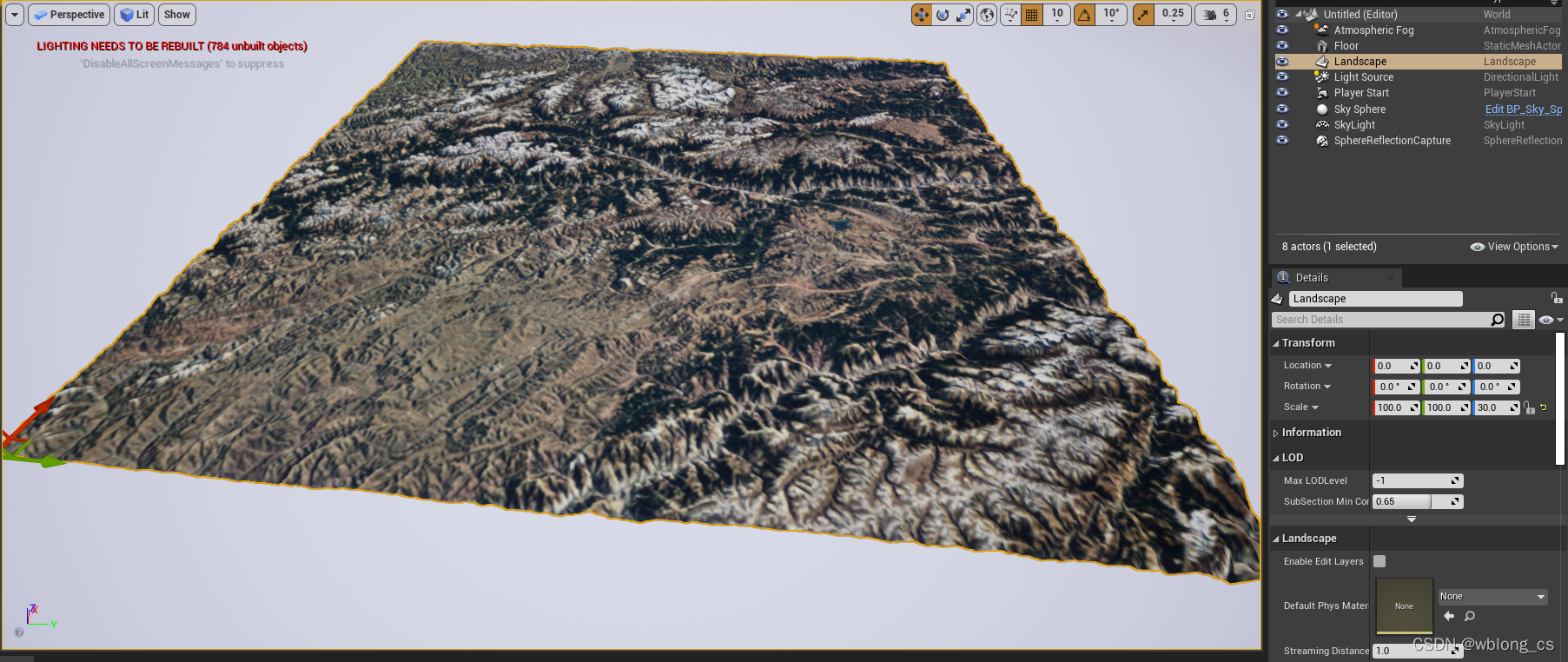Click the search magnifier in Details
This screenshot has width=1568, height=662.
(1498, 320)
